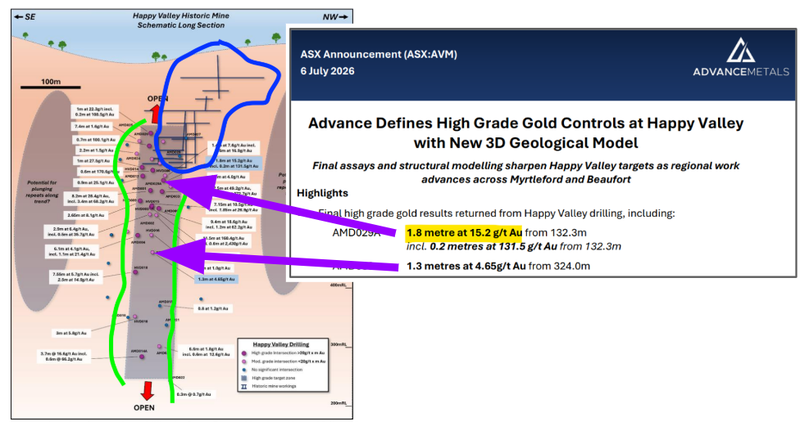Click the red upward OPEN arrow
Screen dimensions: 800x422
tap(156, 113)
